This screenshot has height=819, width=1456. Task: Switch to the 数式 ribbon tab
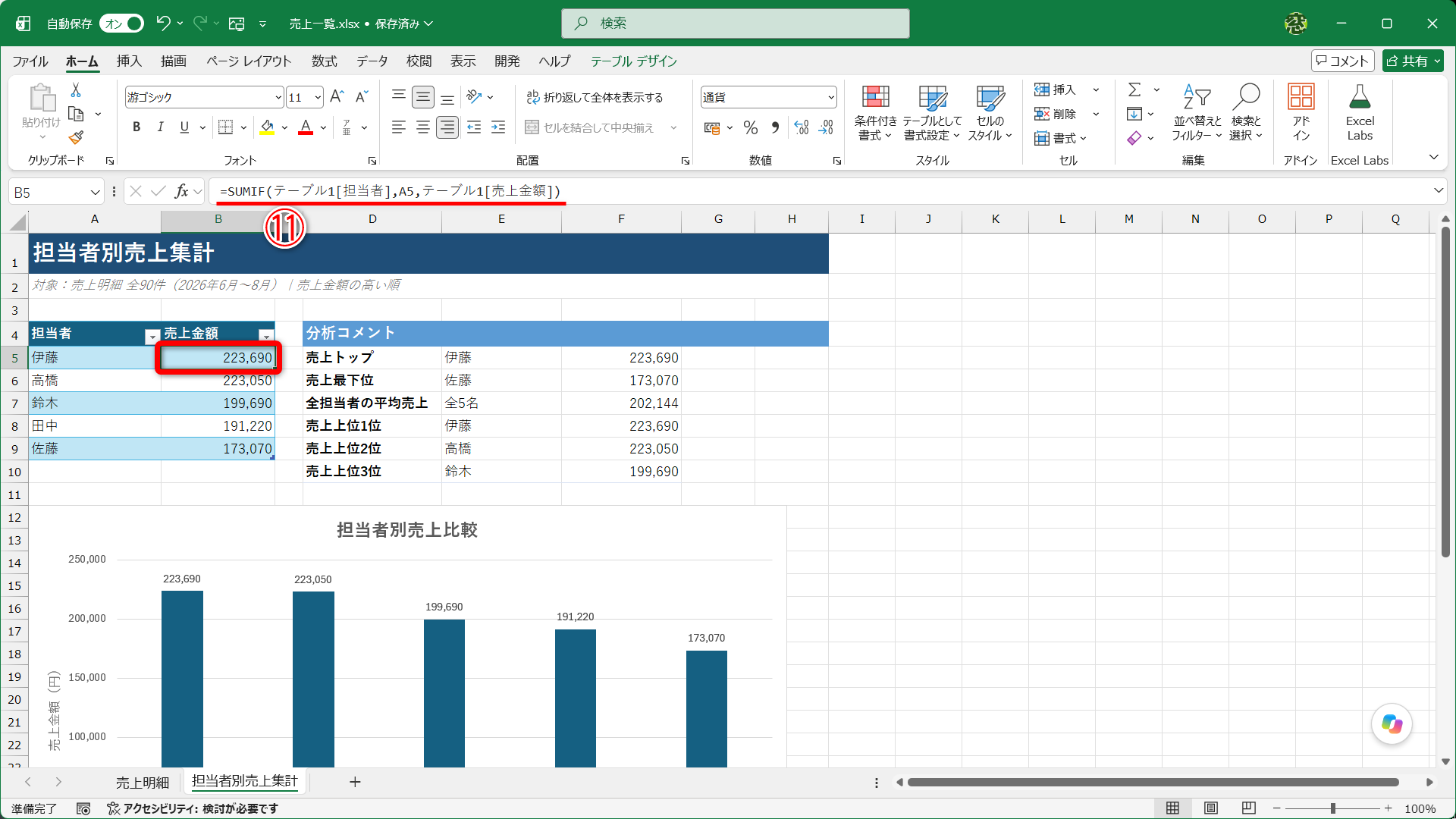[324, 61]
